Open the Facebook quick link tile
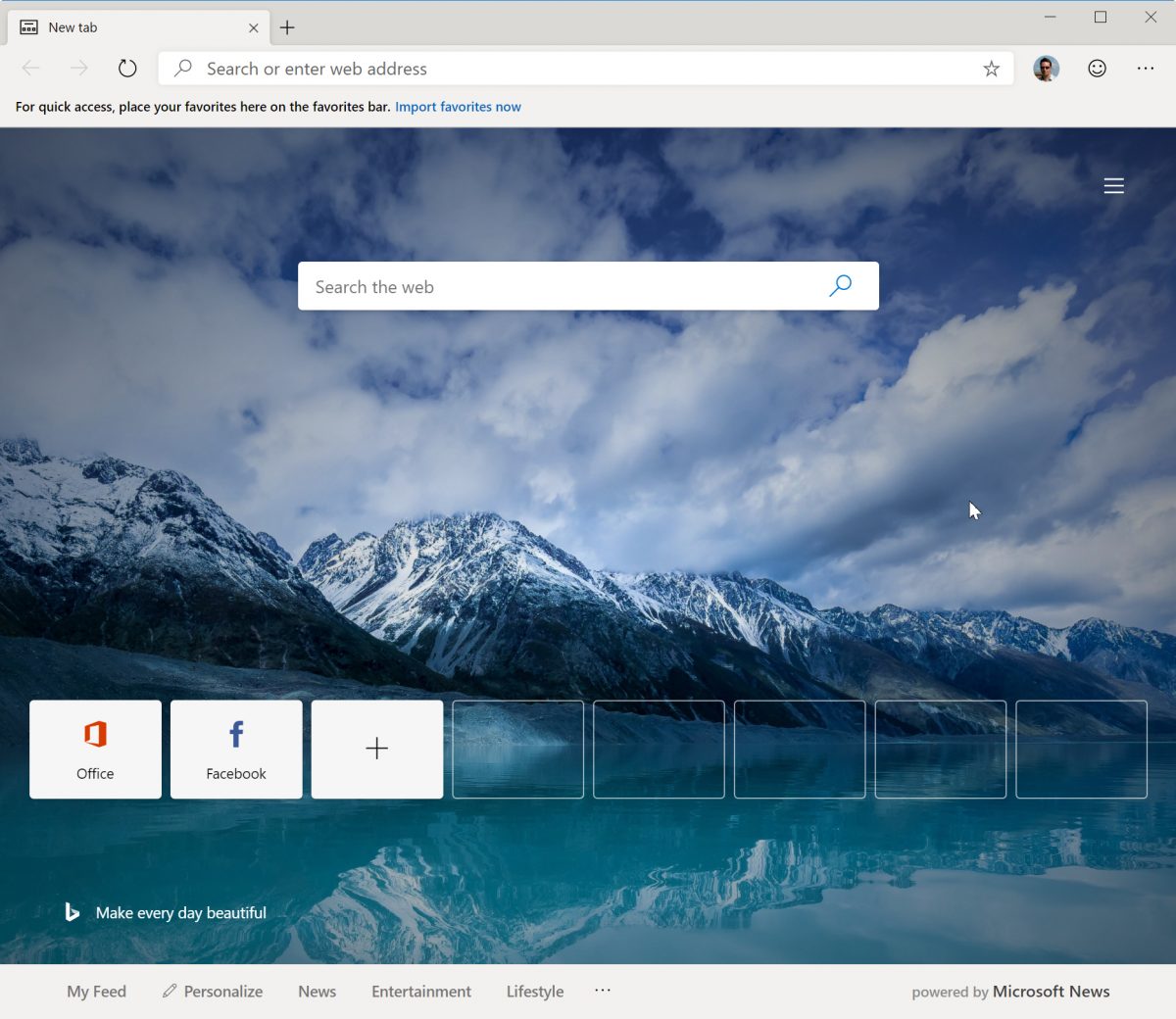 pyautogui.click(x=236, y=750)
